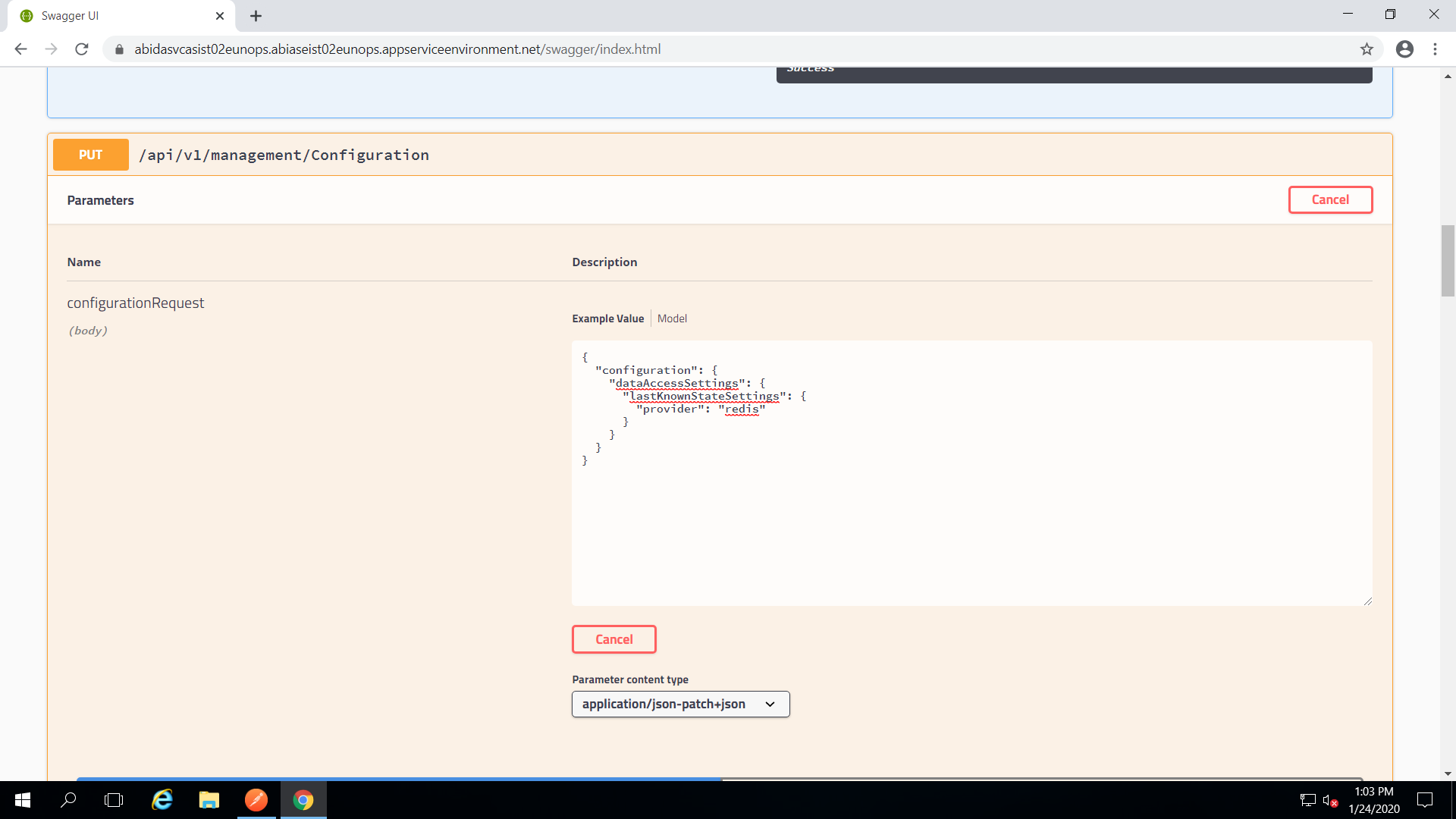Collapse the PUT Configuration endpoint
Viewport: 1456px width, 819px height.
[720, 155]
